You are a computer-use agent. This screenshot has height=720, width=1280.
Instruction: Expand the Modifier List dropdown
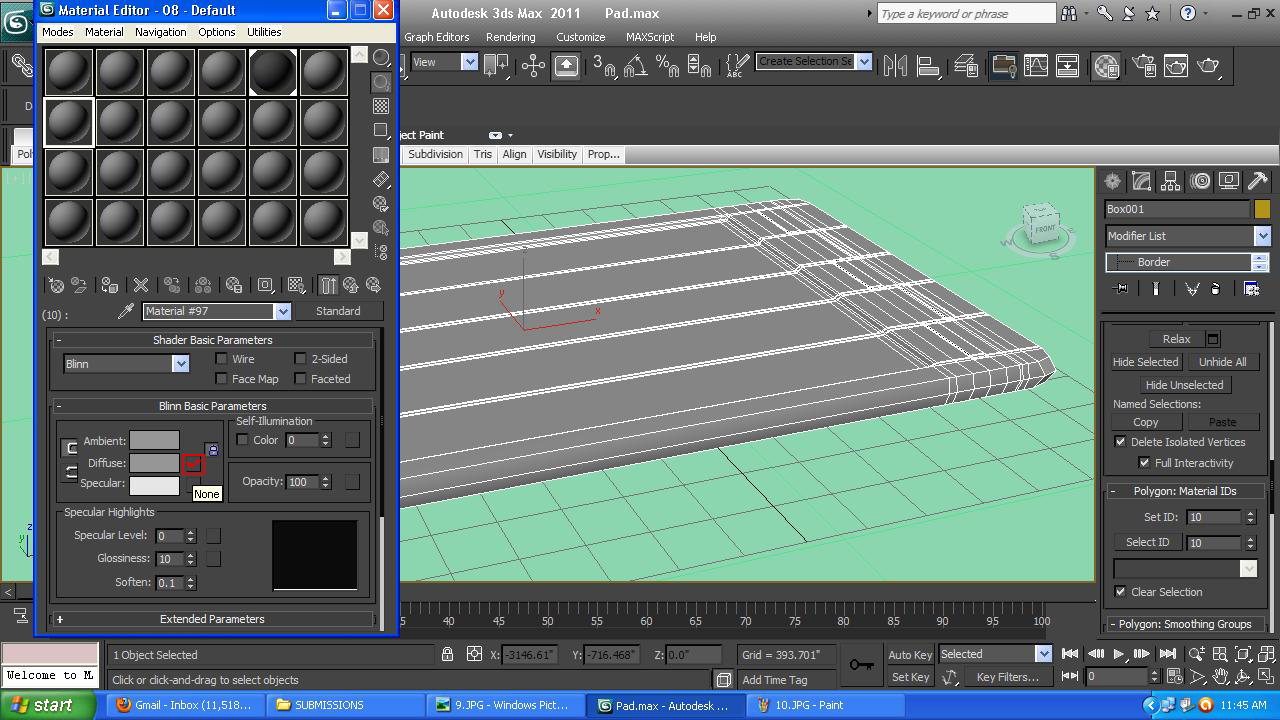[1262, 236]
